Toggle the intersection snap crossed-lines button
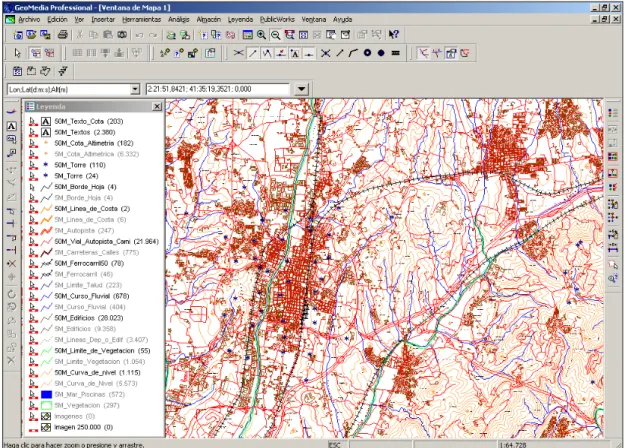The image size is (628, 448). click(x=238, y=53)
